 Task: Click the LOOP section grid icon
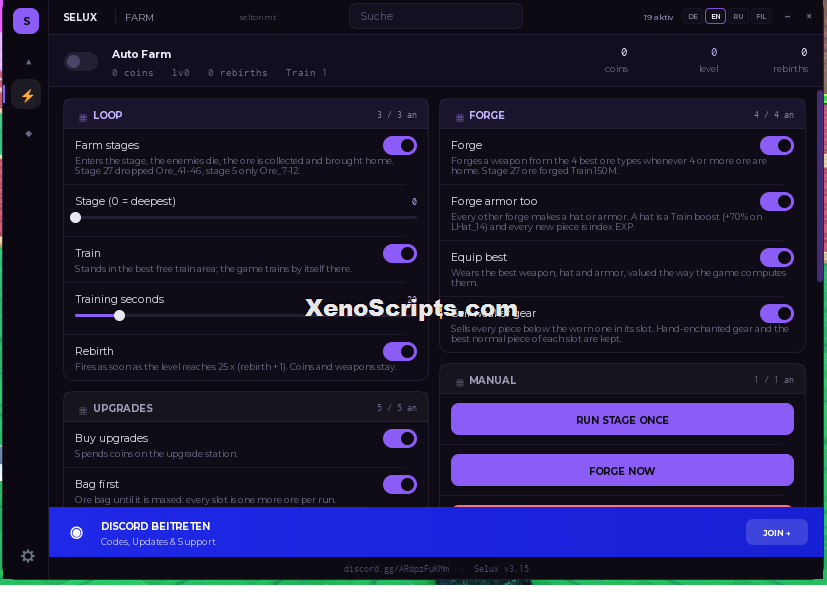click(x=83, y=117)
